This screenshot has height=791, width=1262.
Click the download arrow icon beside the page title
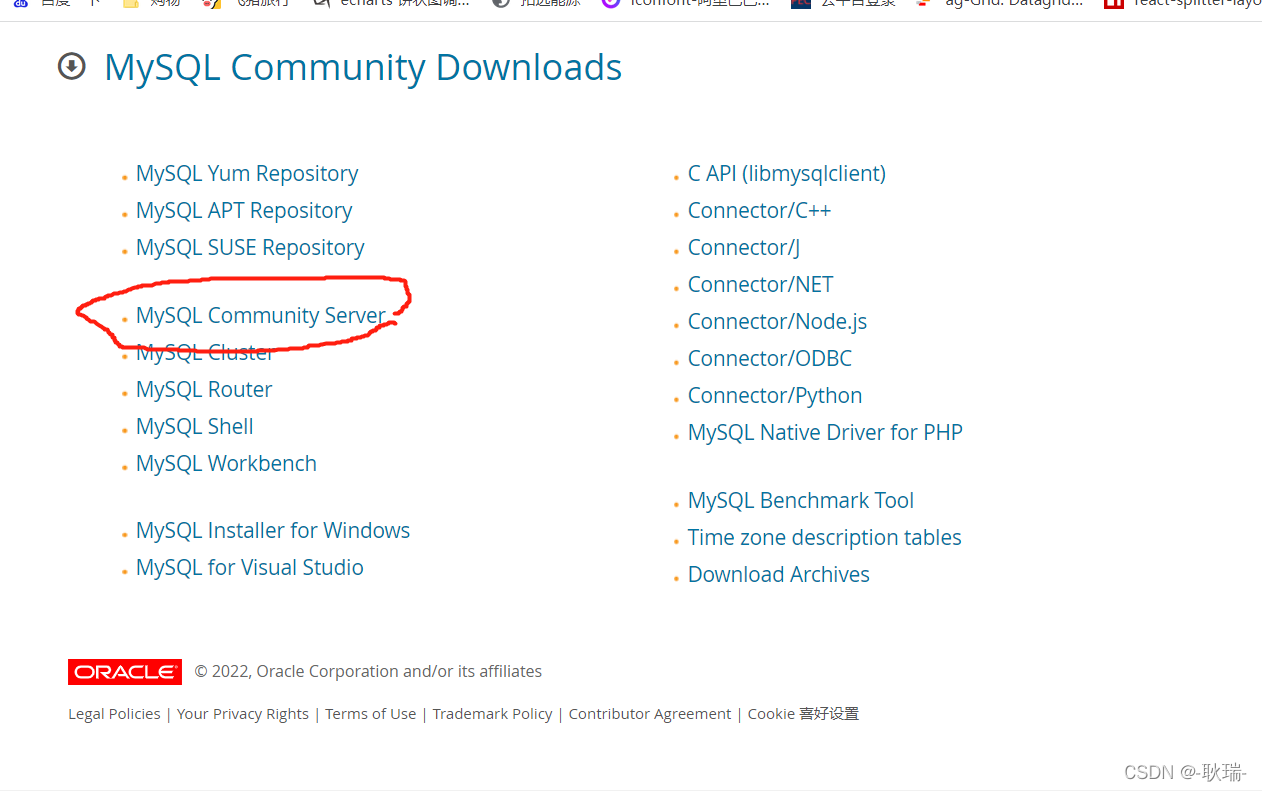[x=72, y=67]
